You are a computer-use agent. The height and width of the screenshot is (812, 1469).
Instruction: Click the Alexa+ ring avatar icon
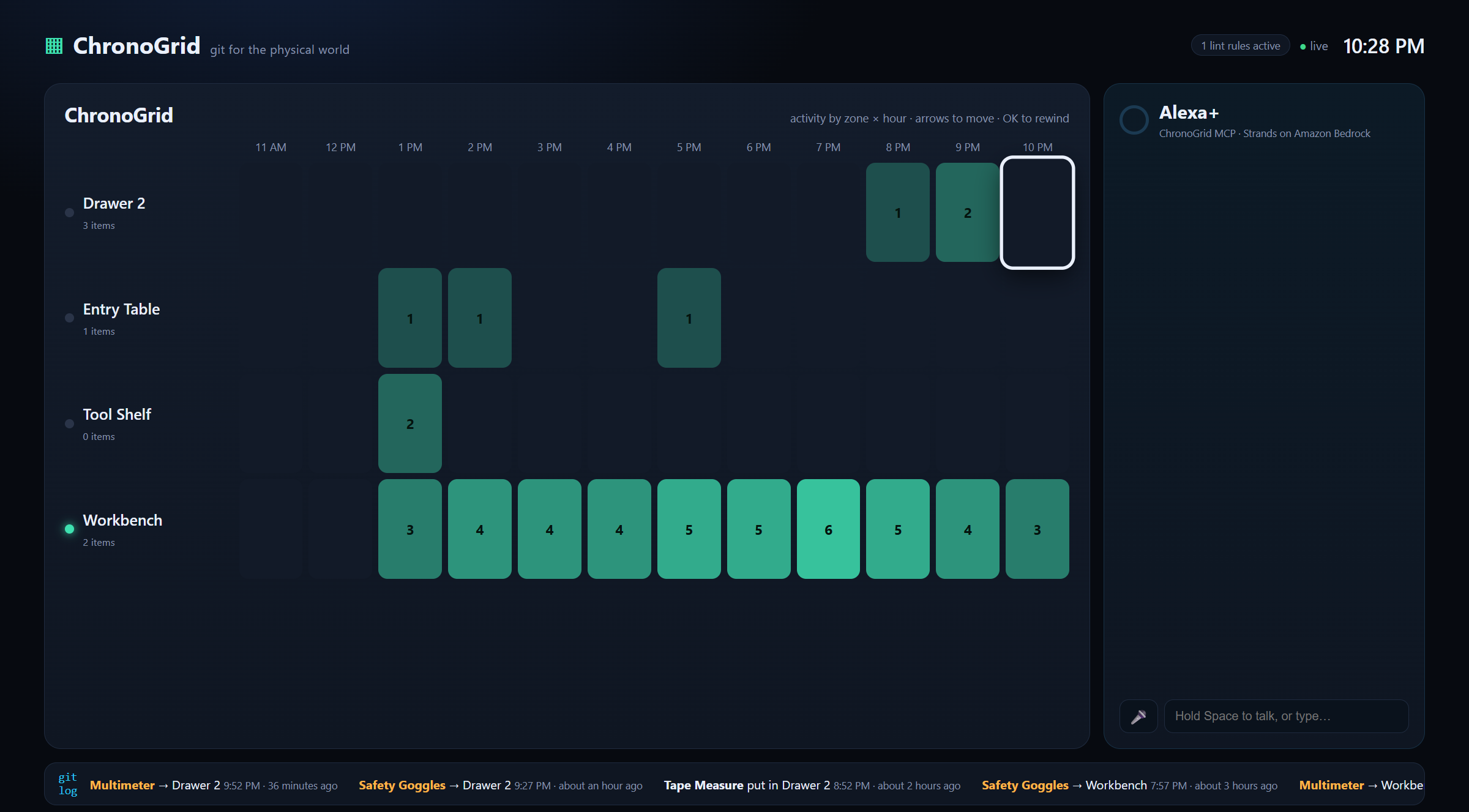1134,120
